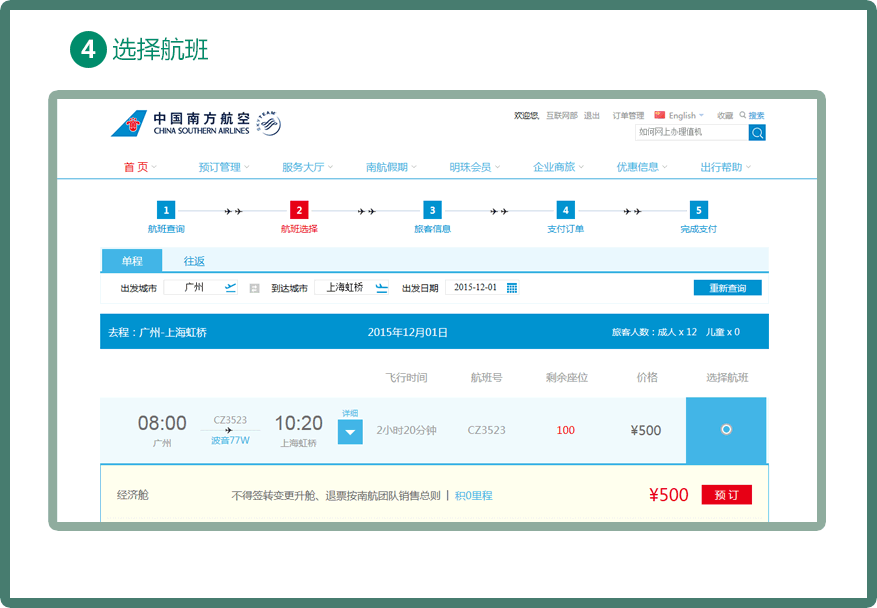
Task: Click the China Southern Airlines logo
Action: tap(180, 123)
